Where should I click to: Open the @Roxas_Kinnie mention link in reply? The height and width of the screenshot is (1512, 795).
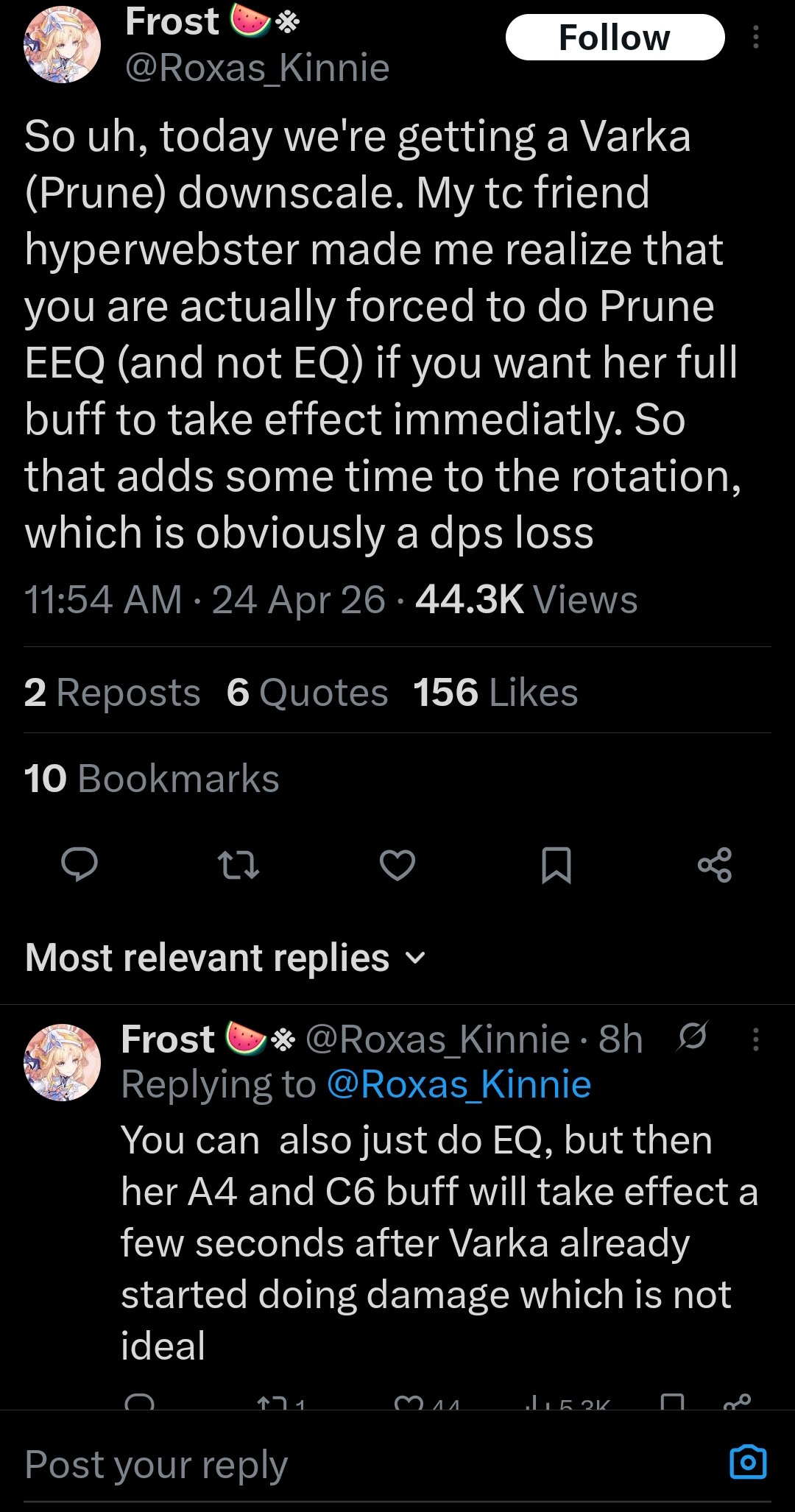click(459, 1084)
